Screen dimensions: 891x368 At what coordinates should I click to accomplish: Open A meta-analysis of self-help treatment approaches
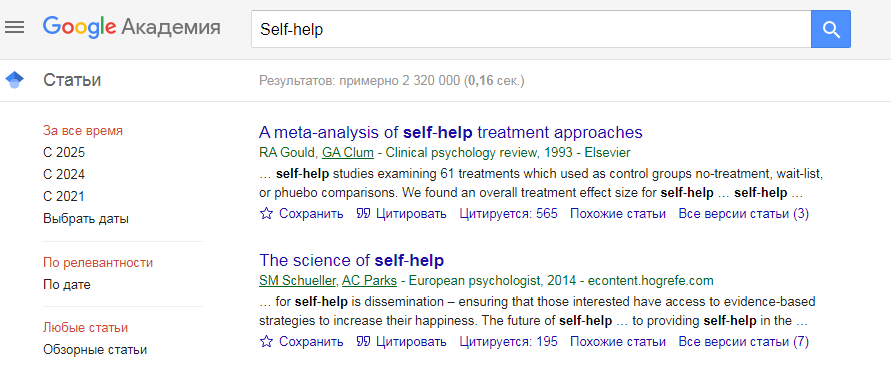tap(451, 132)
